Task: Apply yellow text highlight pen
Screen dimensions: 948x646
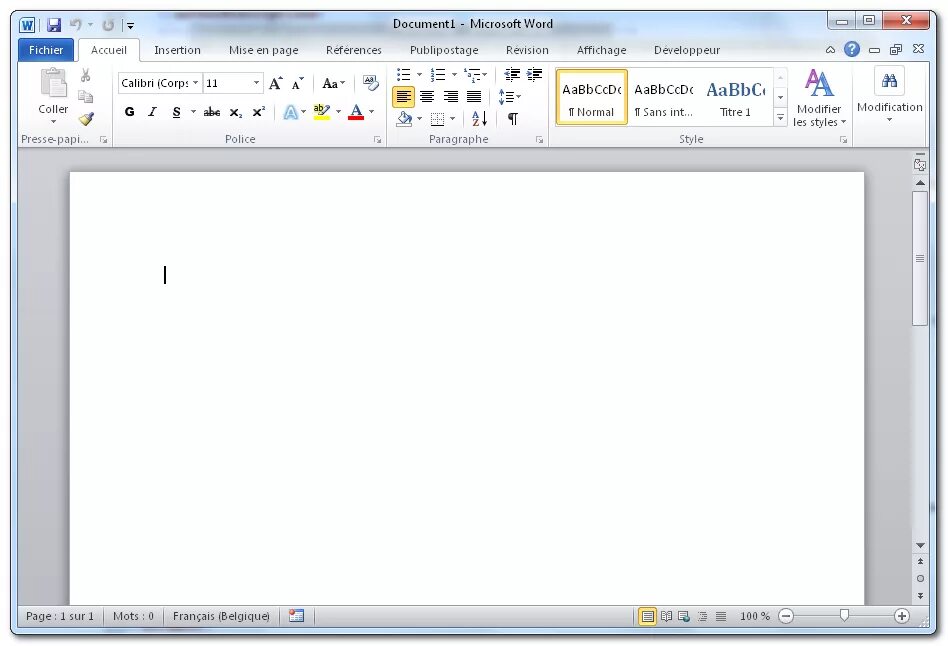Action: click(x=322, y=112)
